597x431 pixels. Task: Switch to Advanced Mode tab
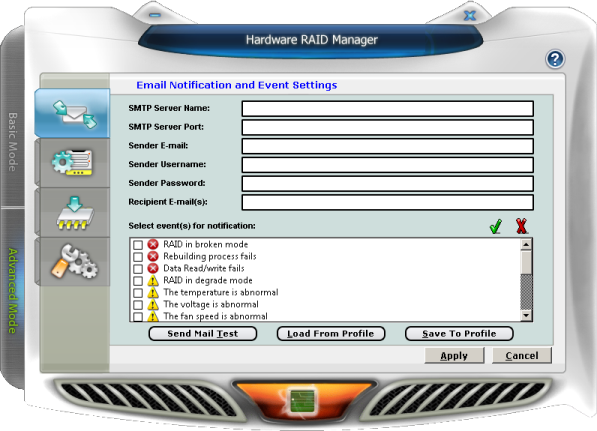[x=13, y=291]
